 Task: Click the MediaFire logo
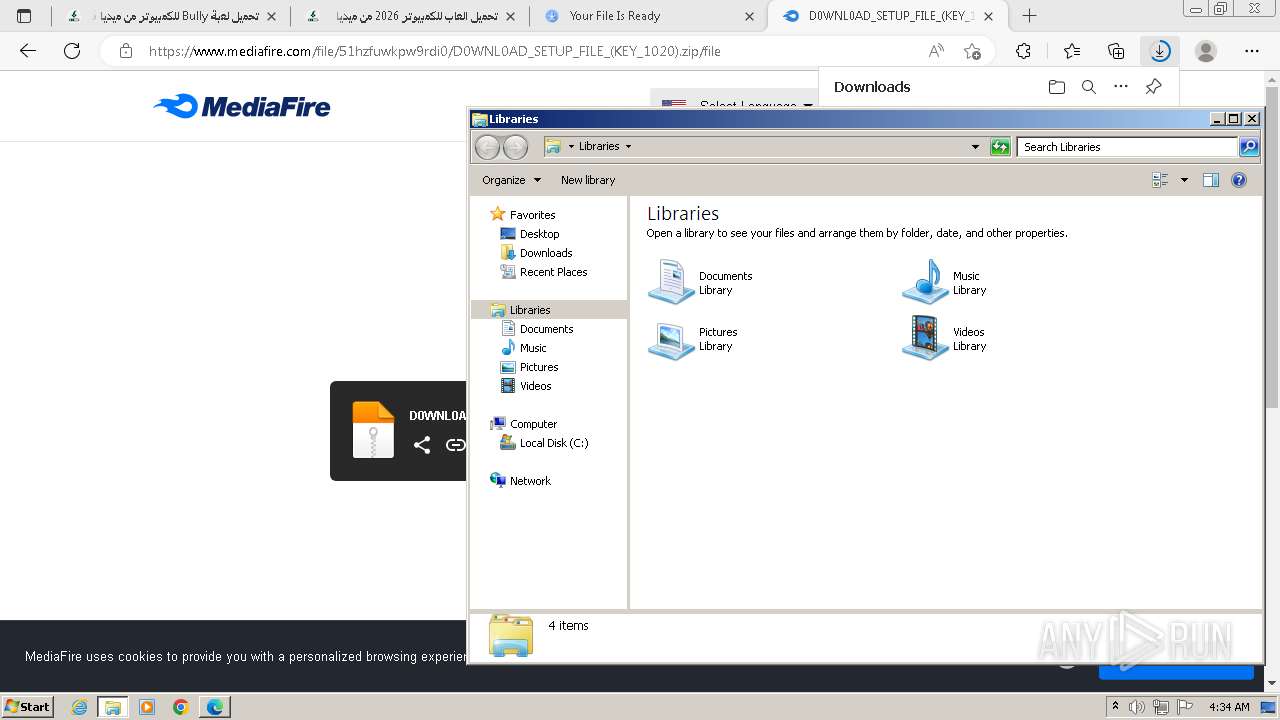pos(242,106)
